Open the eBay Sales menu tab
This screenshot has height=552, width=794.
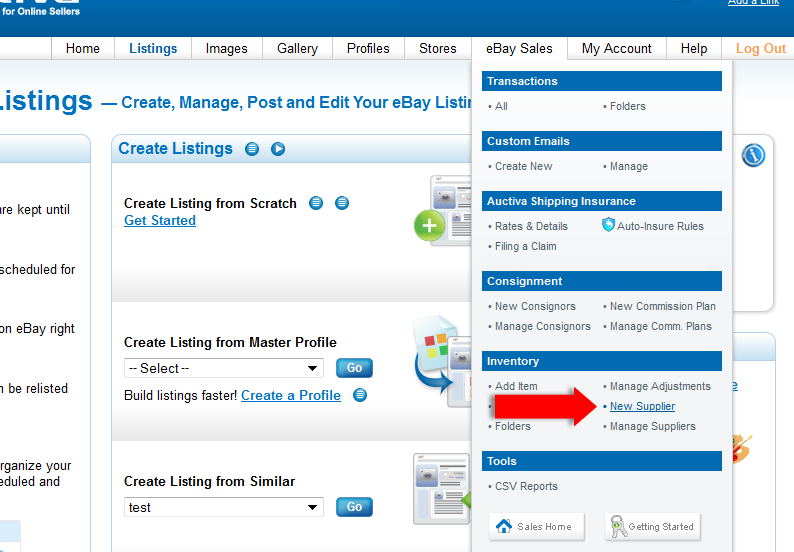[x=519, y=49]
